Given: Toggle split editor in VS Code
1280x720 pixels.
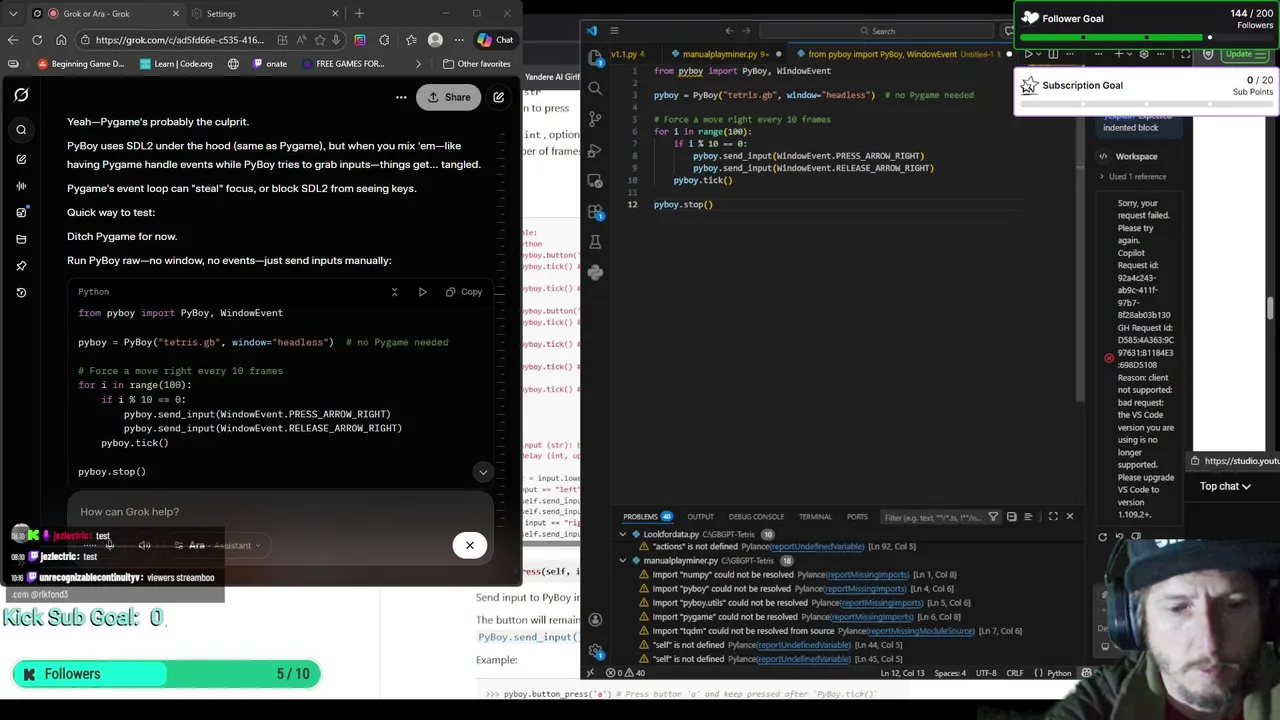Looking at the screenshot, I should 1053,54.
